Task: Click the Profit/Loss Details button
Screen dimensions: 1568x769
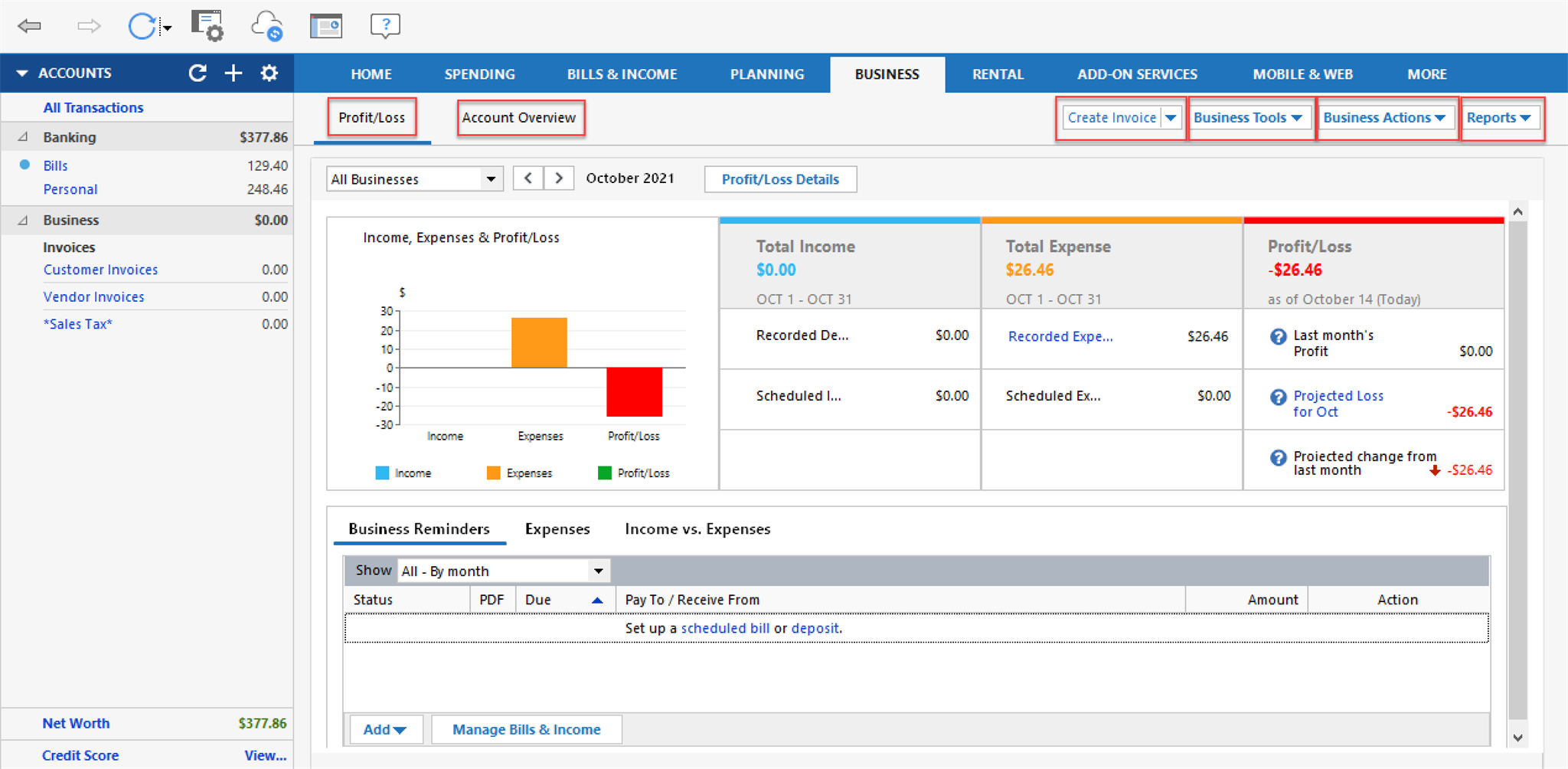Action: point(779,179)
